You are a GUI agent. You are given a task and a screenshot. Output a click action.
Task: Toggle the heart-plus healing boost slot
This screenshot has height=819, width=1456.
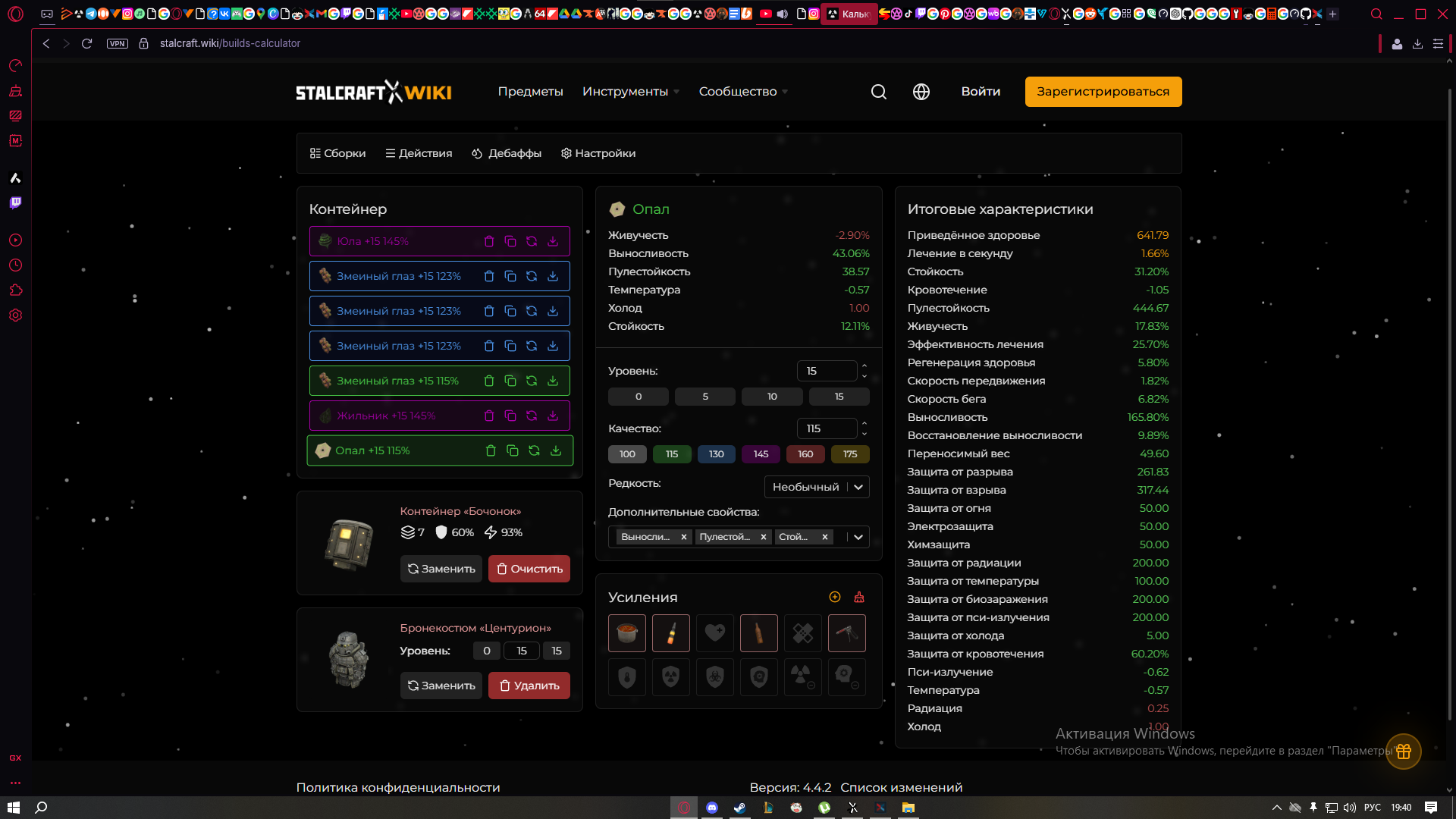tap(714, 633)
